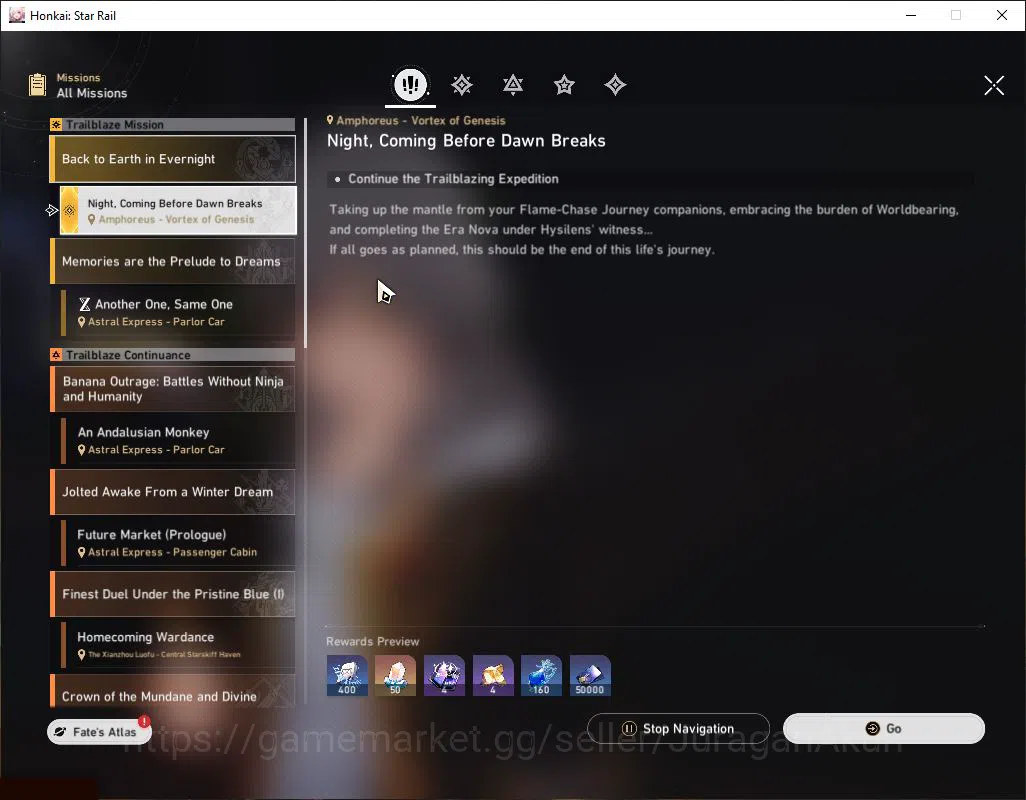View the 50 Stellar Jade reward icon

click(395, 676)
